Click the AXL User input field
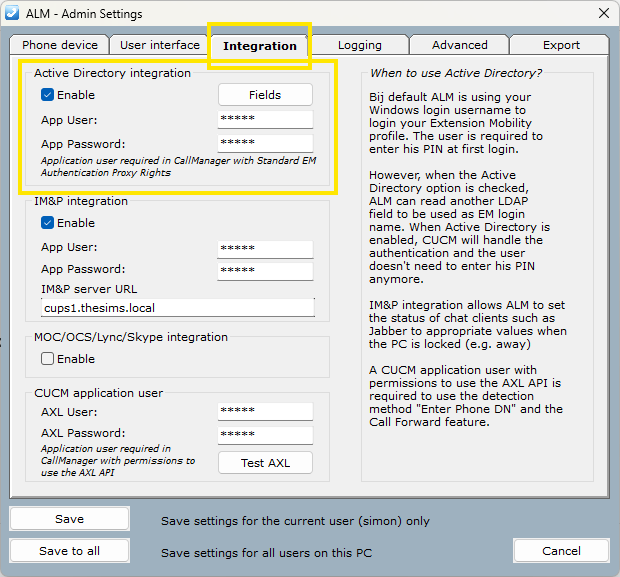Image resolution: width=620 pixels, height=577 pixels. (265, 410)
